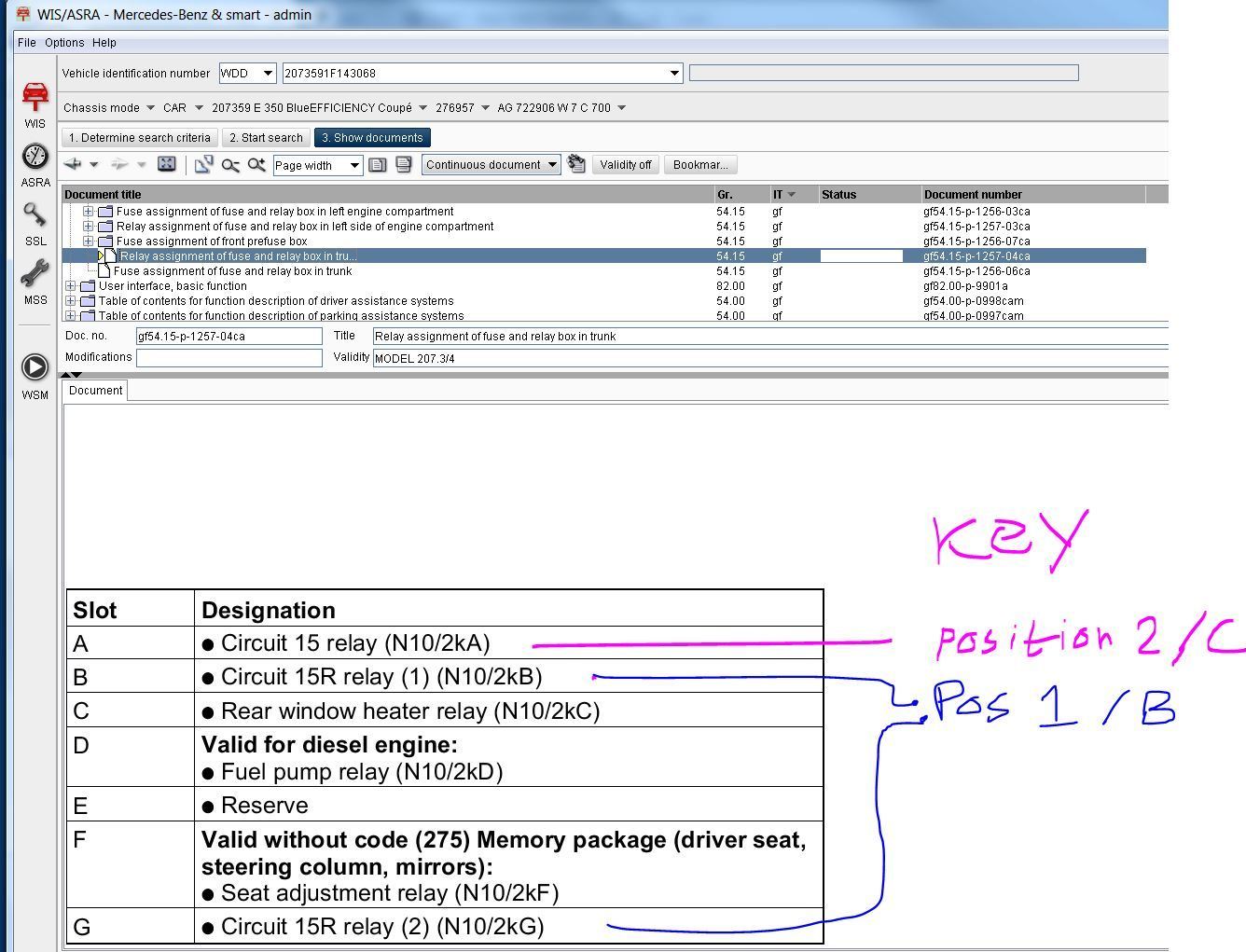Open the MSS wrench icon
The height and width of the screenshot is (952, 1246).
click(x=35, y=275)
